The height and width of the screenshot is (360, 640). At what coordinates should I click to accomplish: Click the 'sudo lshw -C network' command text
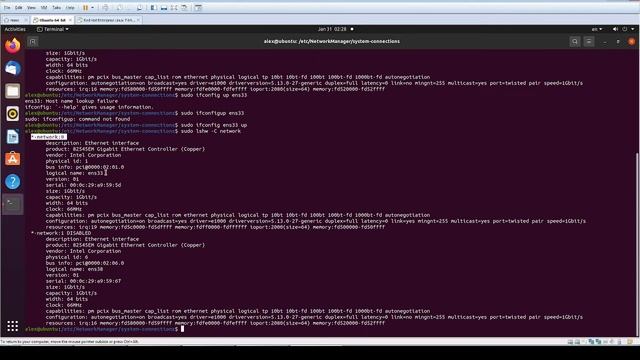(211, 131)
